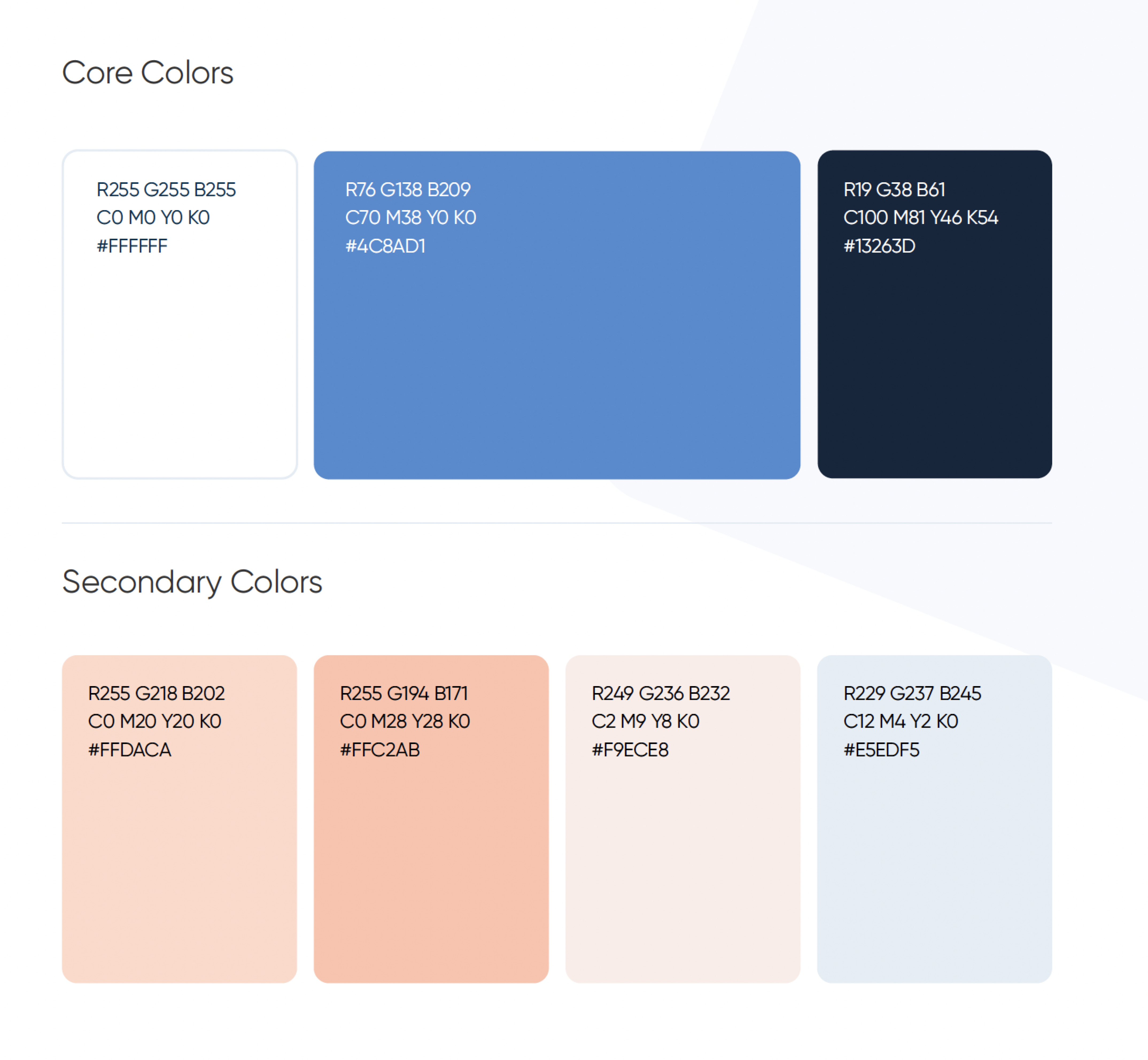Click the horizontal divider between sections
This screenshot has width=1148, height=1060.
tap(557, 523)
